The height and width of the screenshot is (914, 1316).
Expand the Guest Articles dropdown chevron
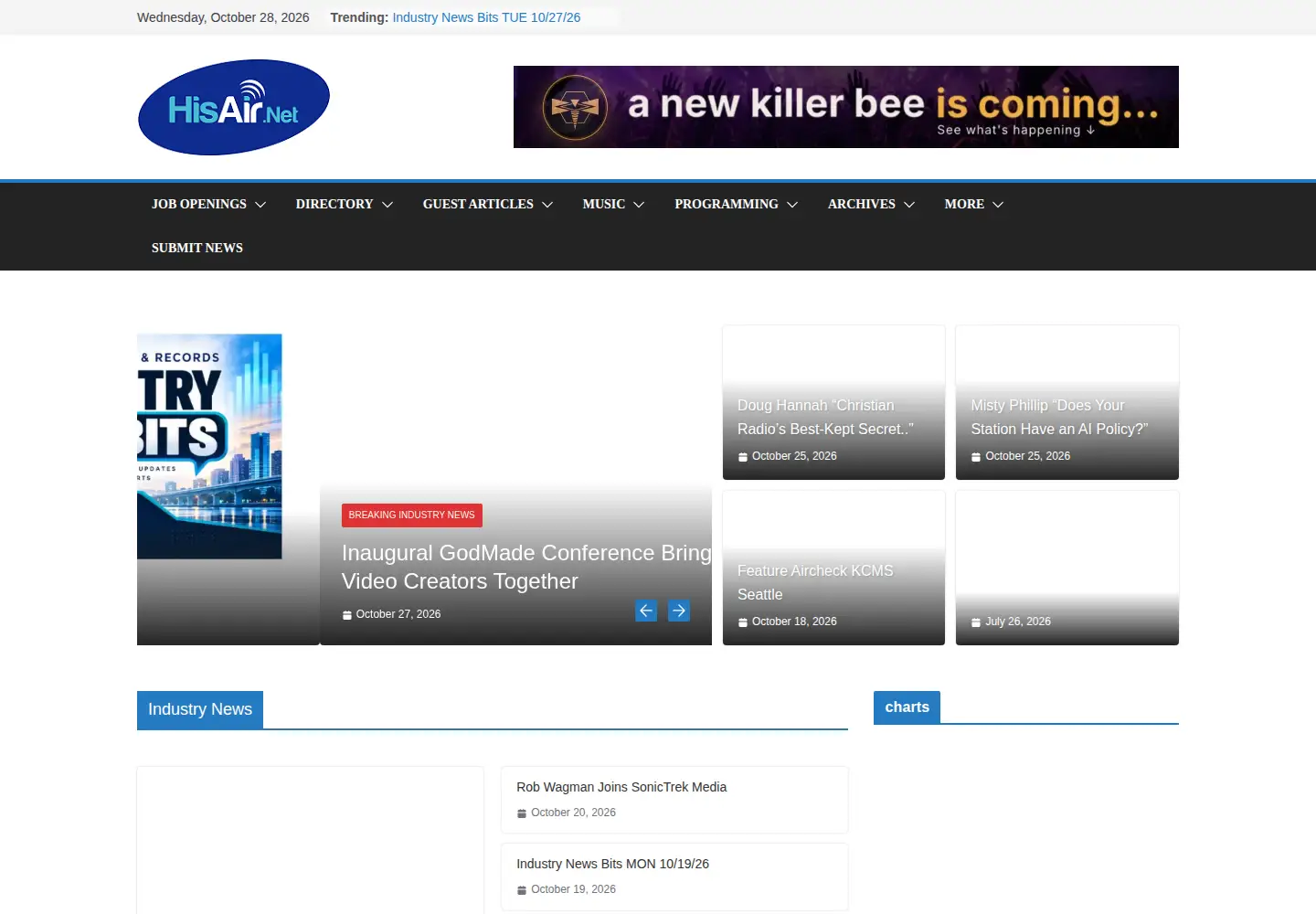point(547,205)
